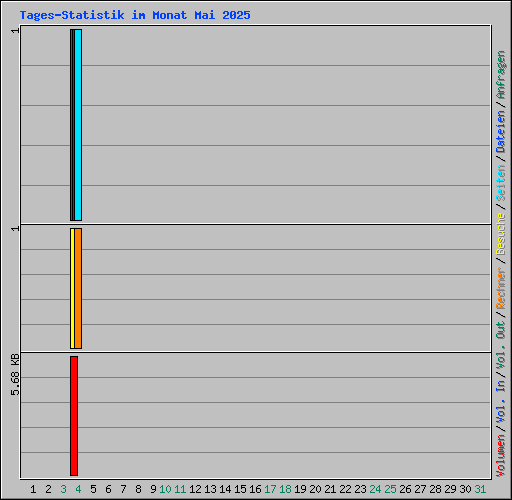Image resolution: width=512 pixels, height=500 pixels.
Task: Click day label 16 on the x-axis
Action: [x=255, y=489]
